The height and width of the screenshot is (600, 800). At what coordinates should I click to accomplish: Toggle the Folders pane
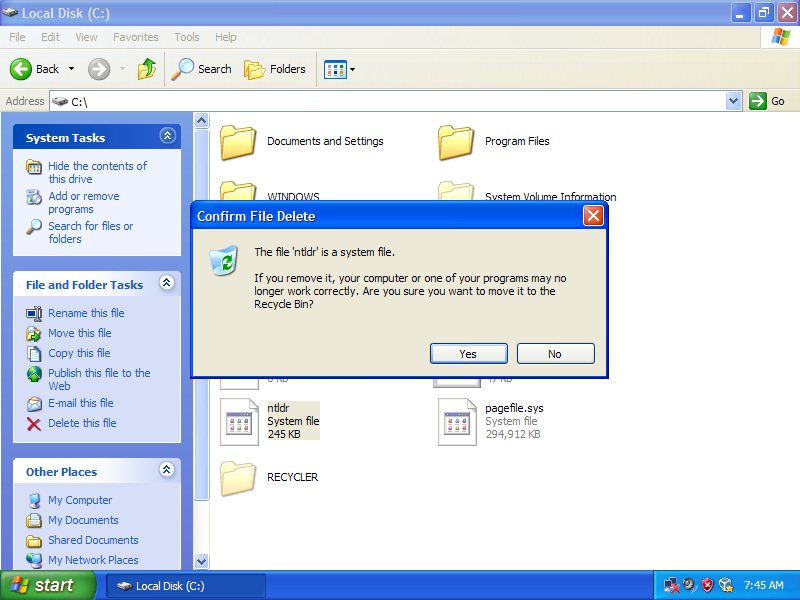[x=275, y=69]
